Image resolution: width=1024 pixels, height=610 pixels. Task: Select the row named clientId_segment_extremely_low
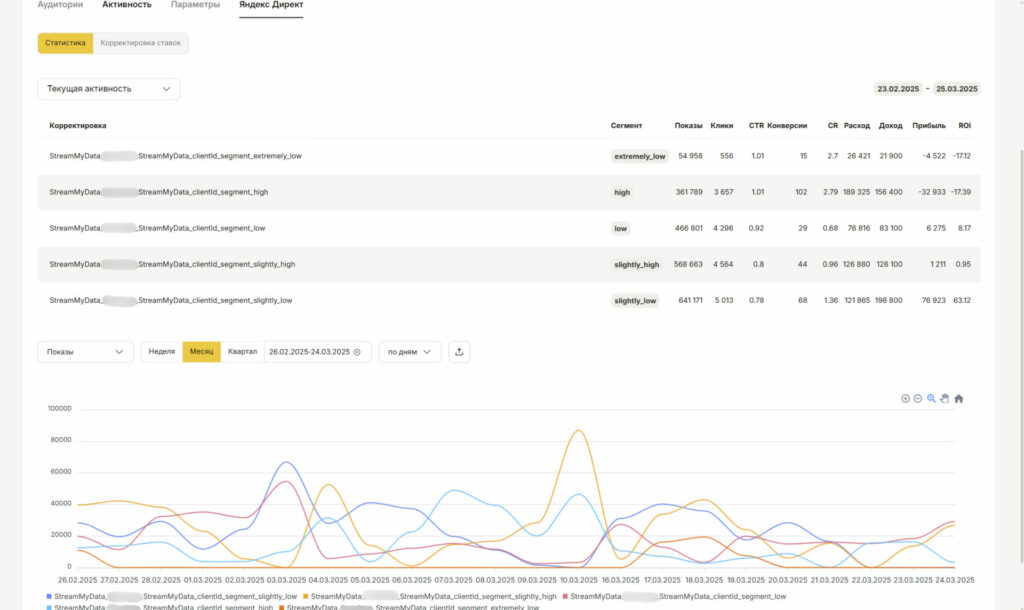click(509, 156)
